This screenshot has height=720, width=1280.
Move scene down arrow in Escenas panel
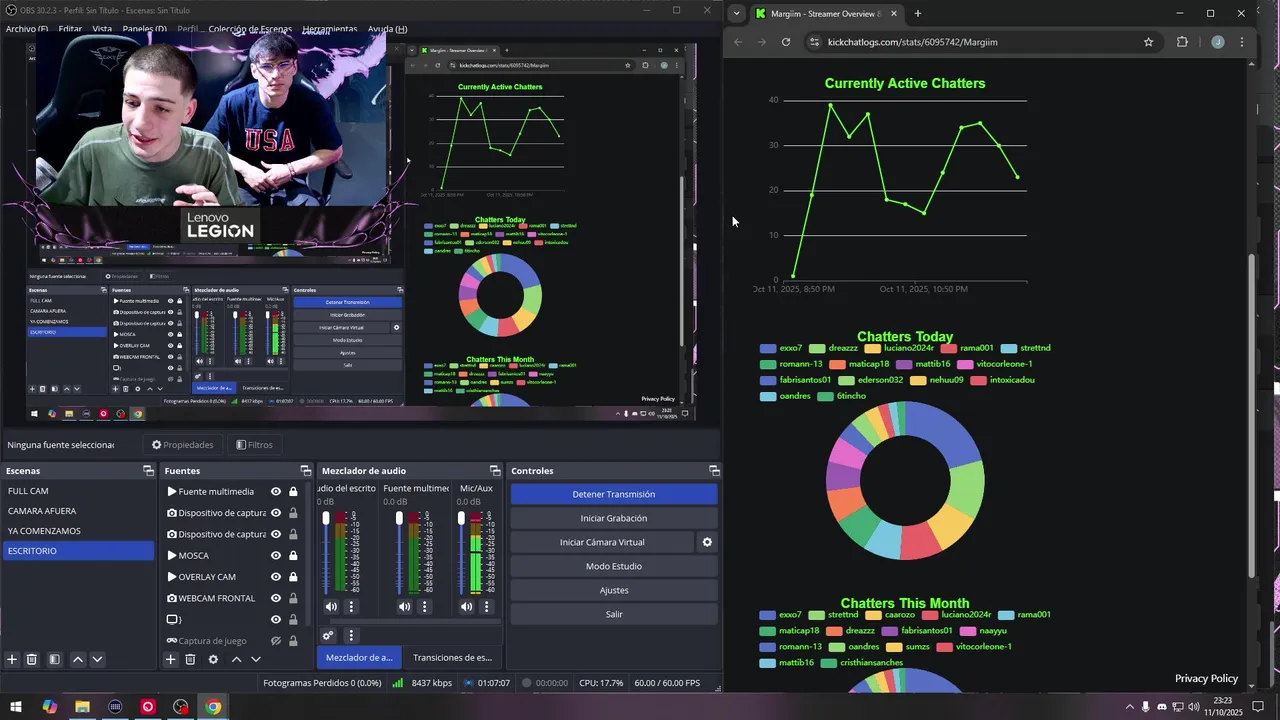(x=97, y=660)
